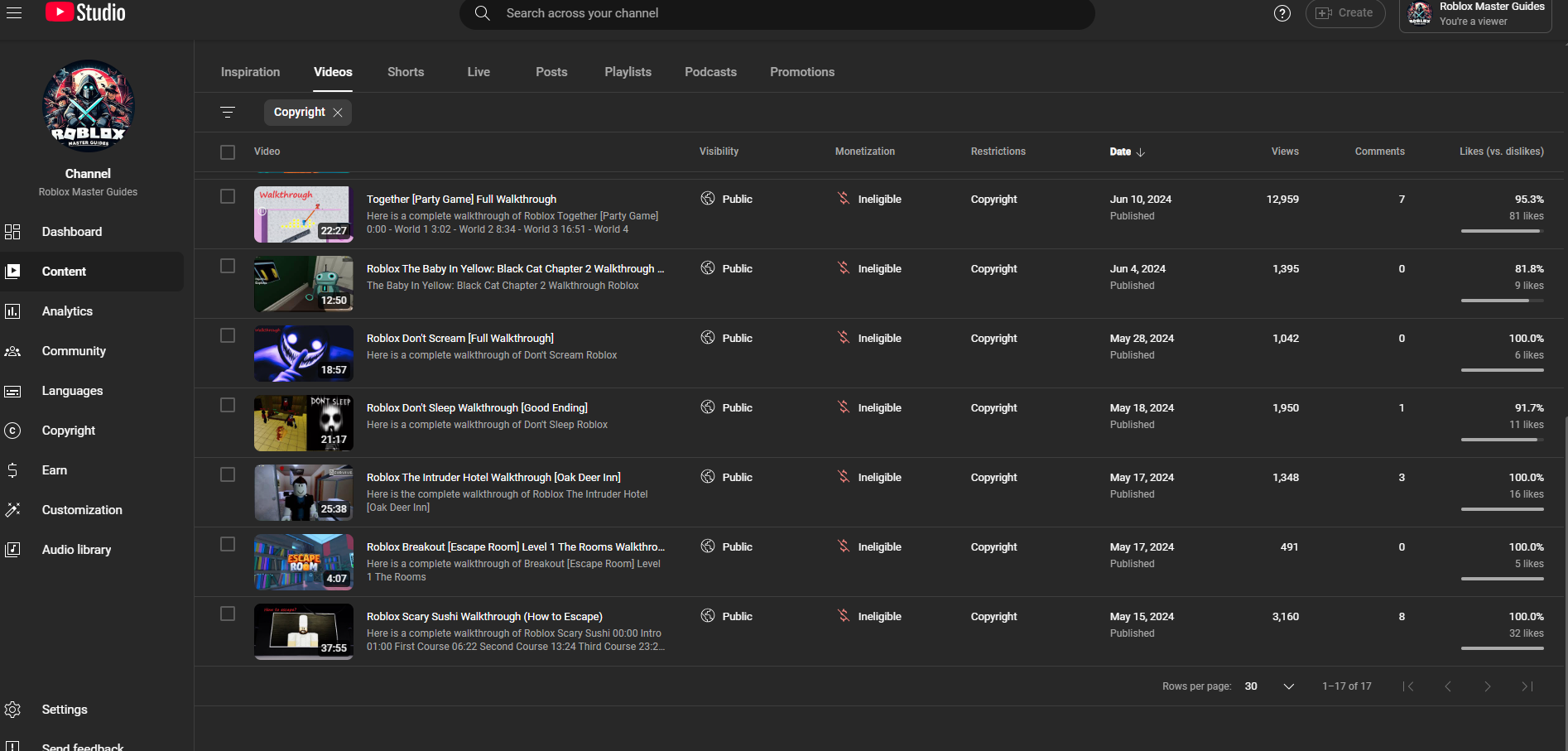The width and height of the screenshot is (1568, 751).
Task: Go to the next results page
Action: tap(1488, 686)
